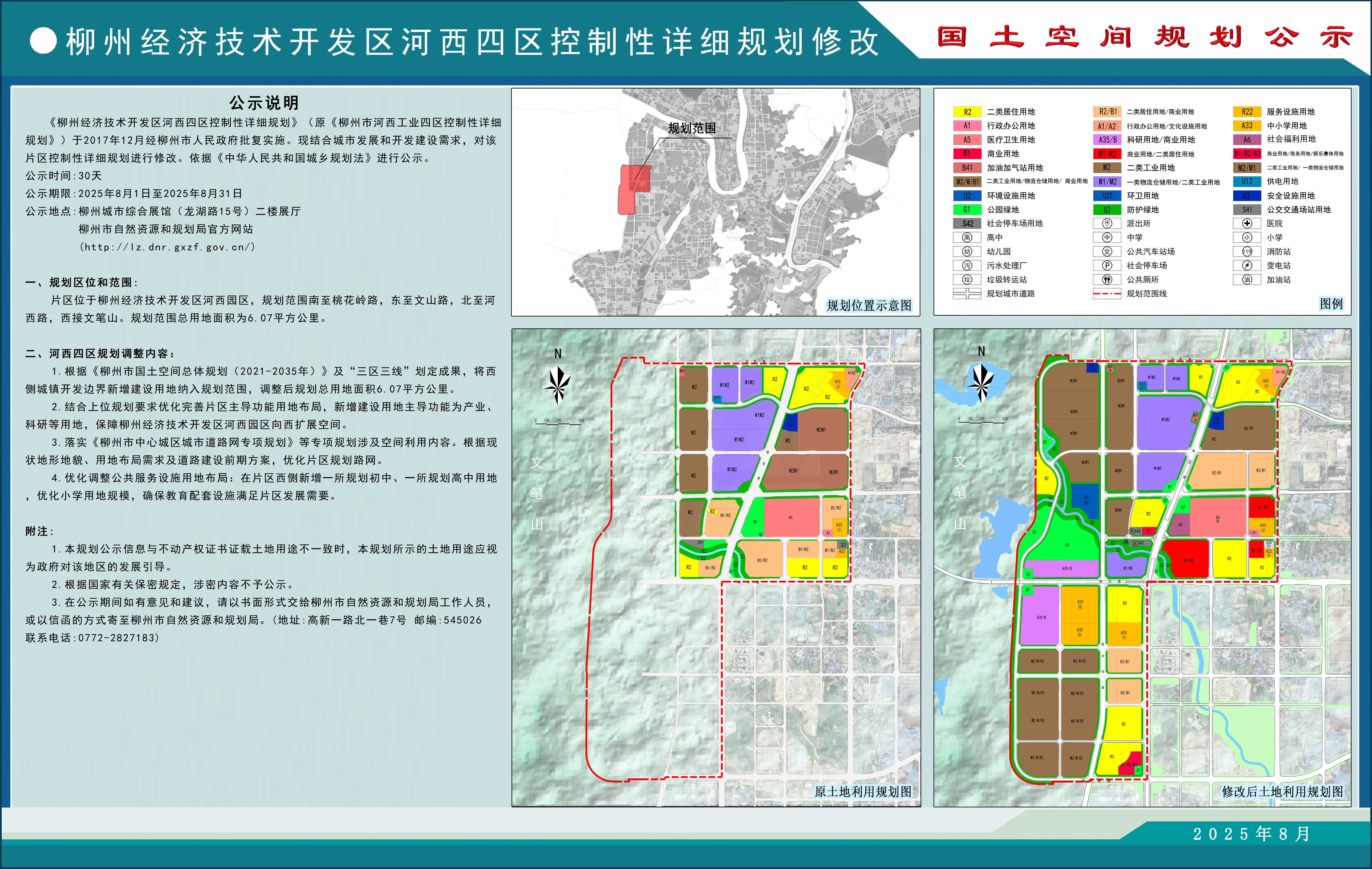Click the 国土空间规划公示 red banner text
This screenshot has height=869, width=1372.
pos(1145,38)
